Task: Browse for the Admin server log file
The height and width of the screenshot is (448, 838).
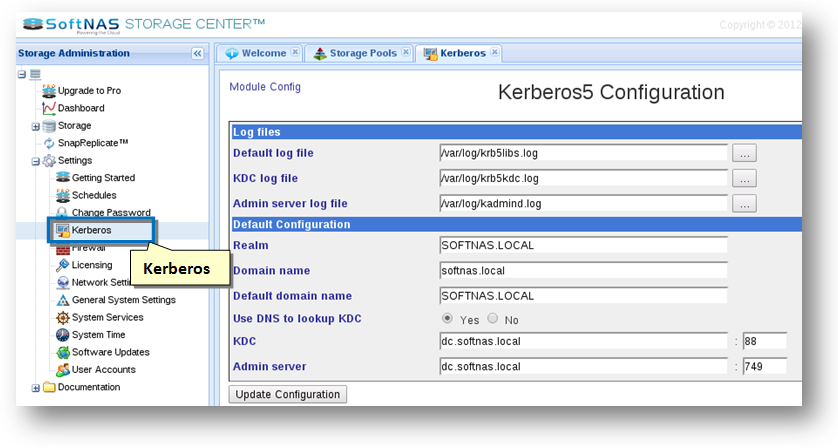Action: pos(744,204)
